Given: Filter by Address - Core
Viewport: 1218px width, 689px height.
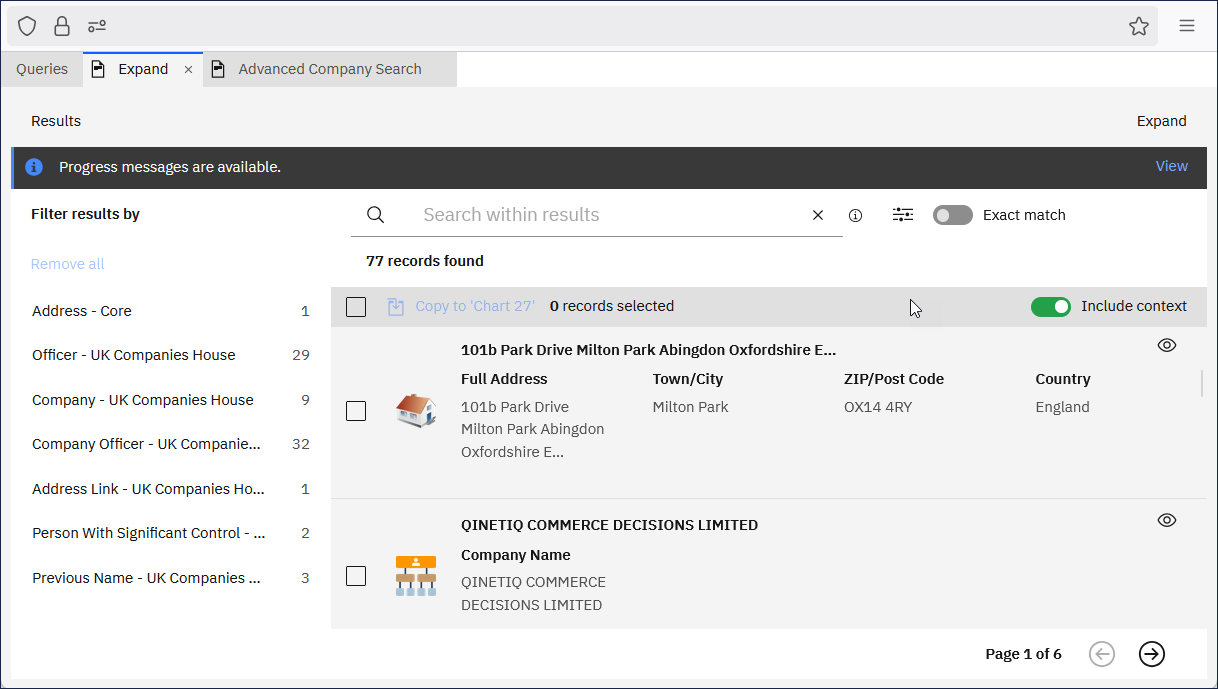Looking at the screenshot, I should (x=171, y=311).
